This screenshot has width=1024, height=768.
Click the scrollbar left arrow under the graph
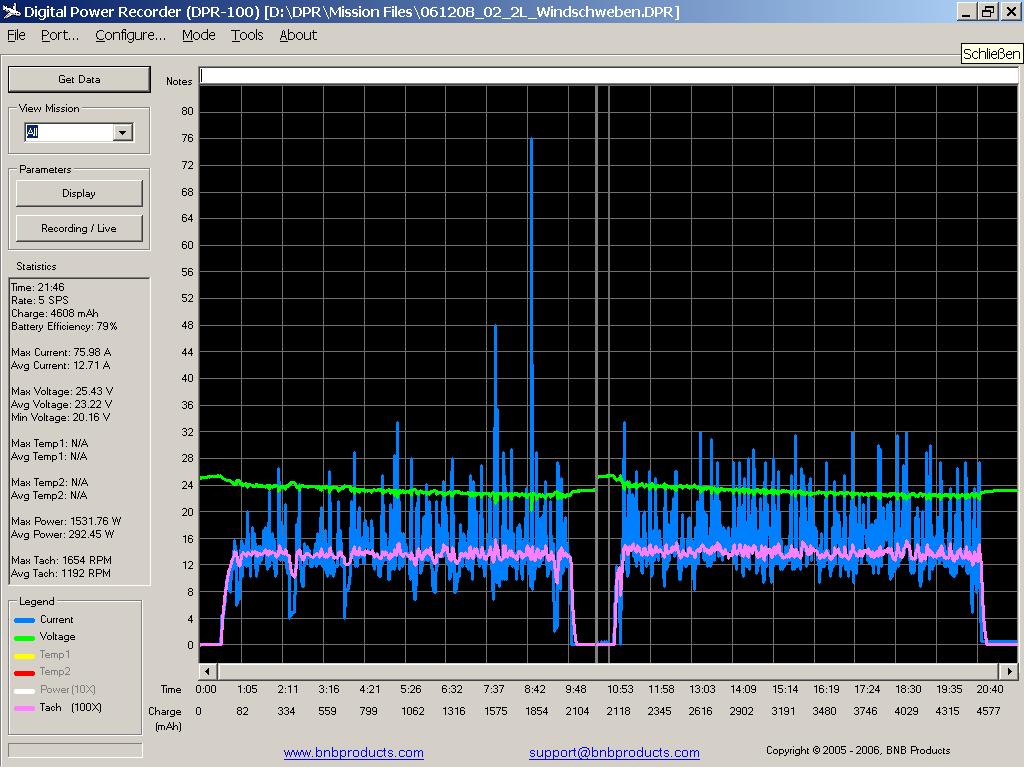[x=208, y=671]
